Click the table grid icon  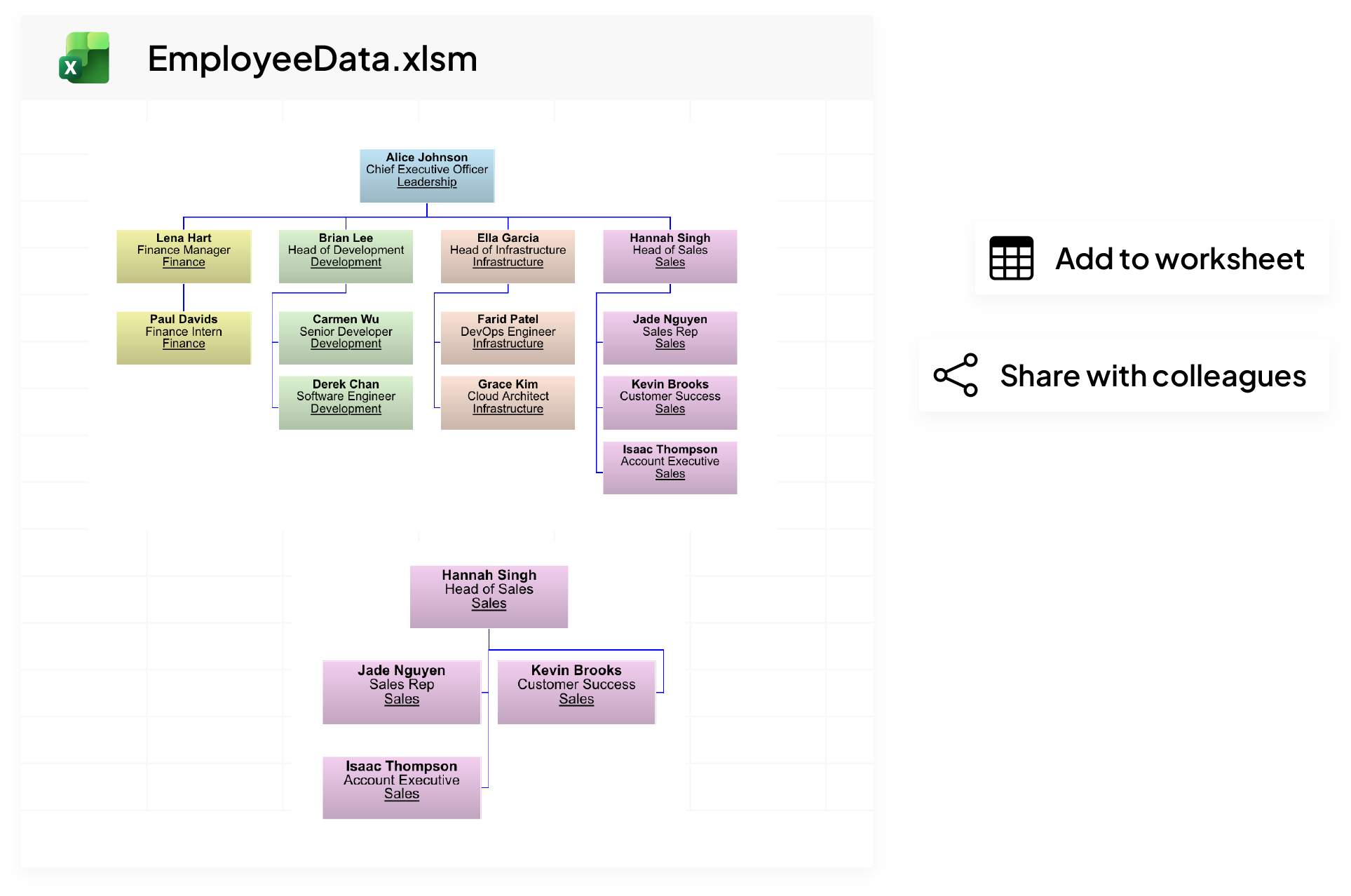(1010, 259)
